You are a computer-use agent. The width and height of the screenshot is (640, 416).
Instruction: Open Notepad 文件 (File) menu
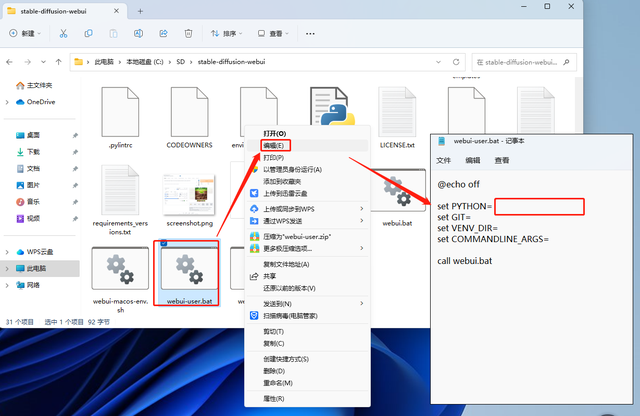[444, 160]
